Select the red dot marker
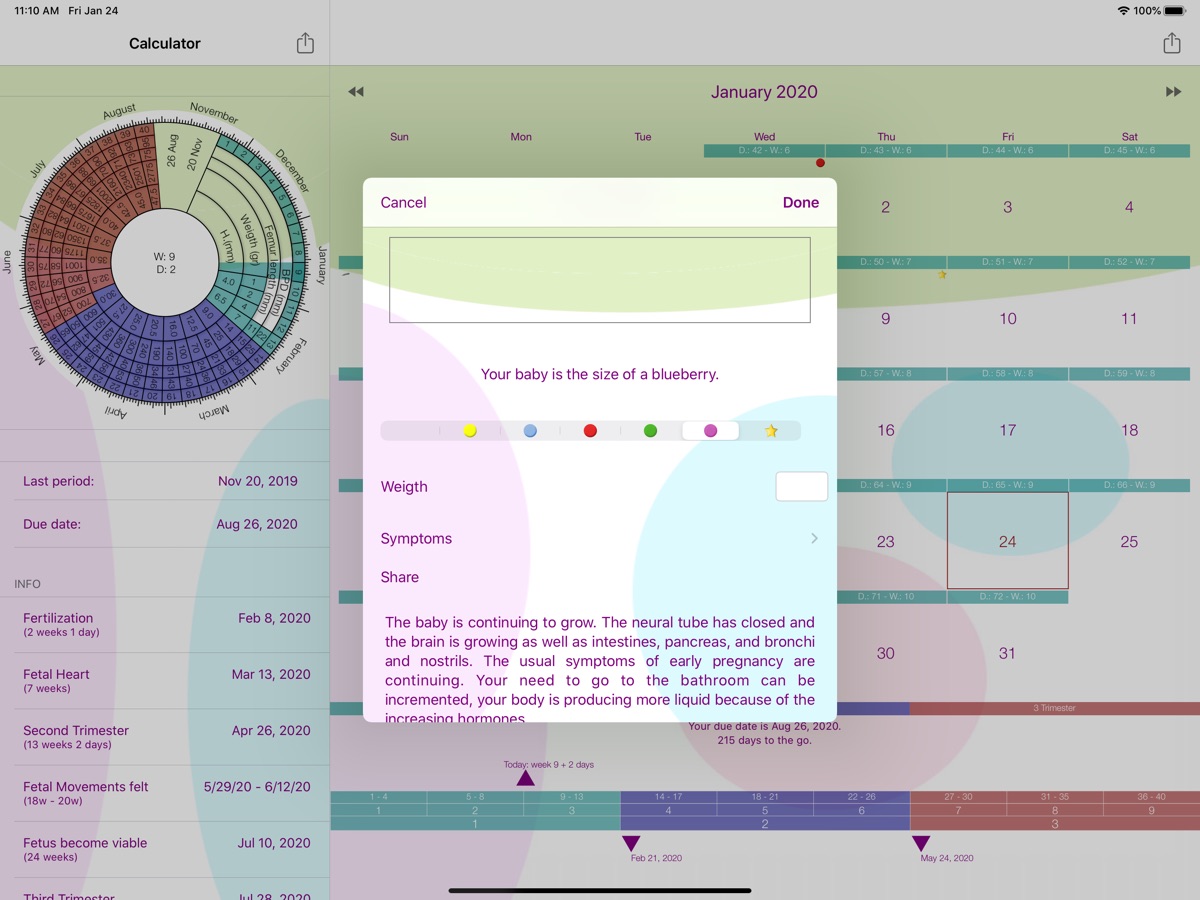This screenshot has height=900, width=1200. click(x=590, y=431)
